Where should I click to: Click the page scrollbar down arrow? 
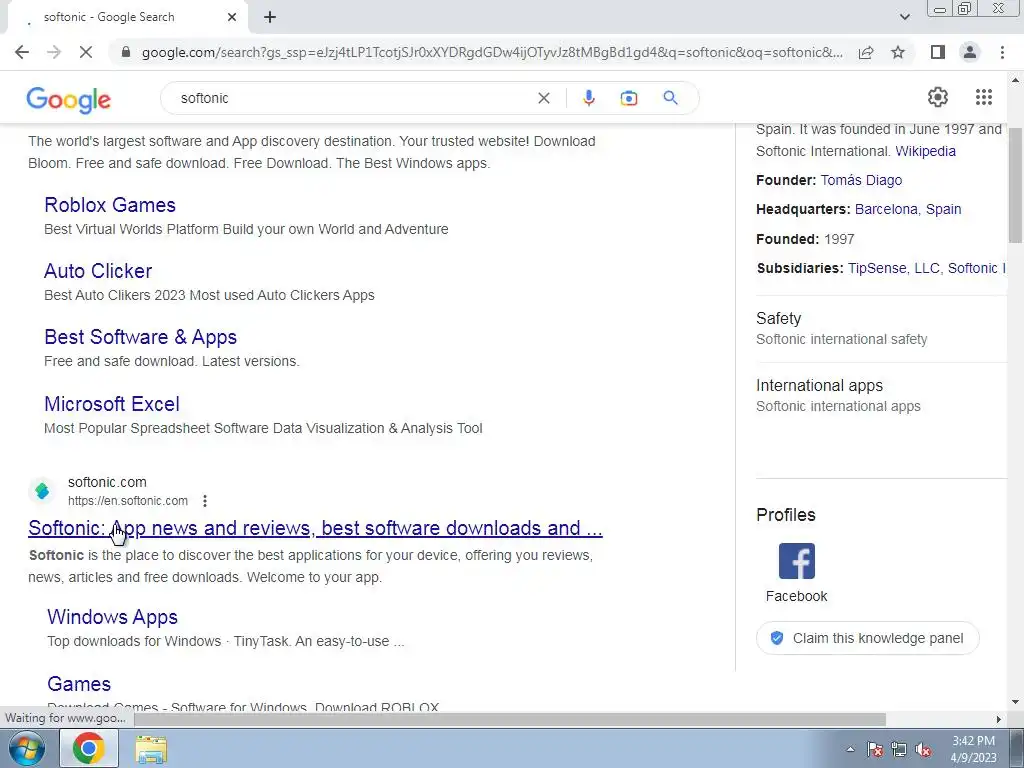point(1016,703)
